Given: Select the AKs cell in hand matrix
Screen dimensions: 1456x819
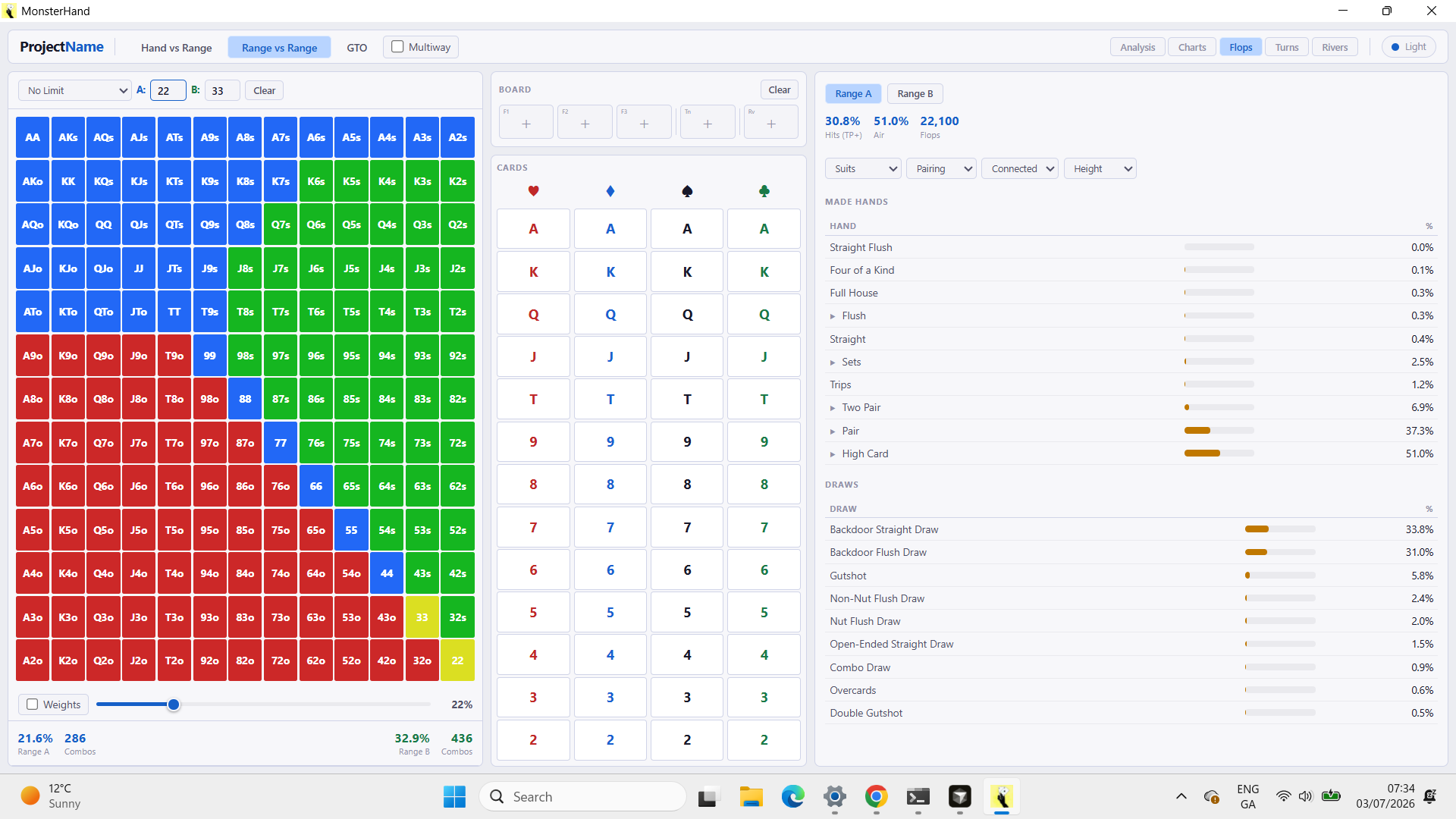Looking at the screenshot, I should click(68, 137).
